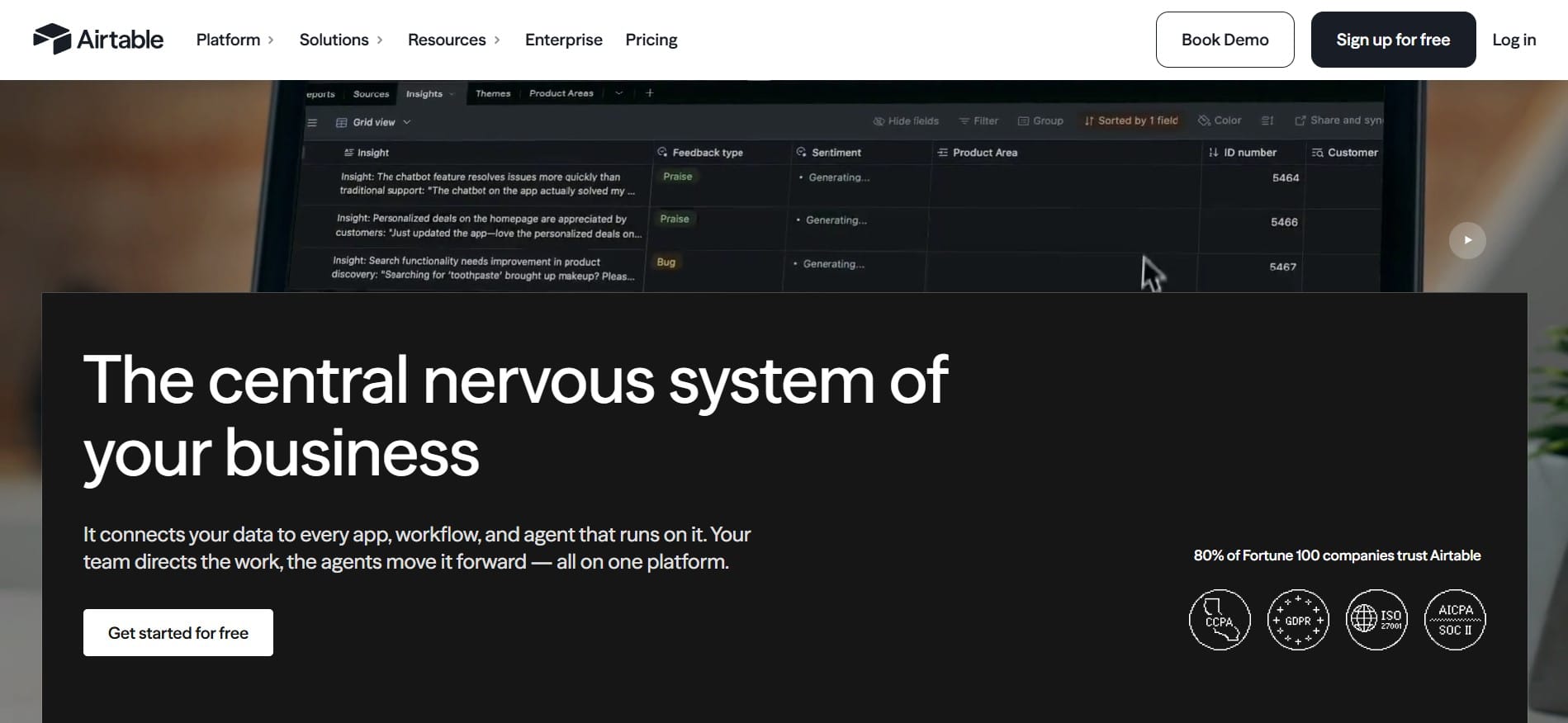Click ID number 5464 cell
The height and width of the screenshot is (723, 1568).
1286,178
